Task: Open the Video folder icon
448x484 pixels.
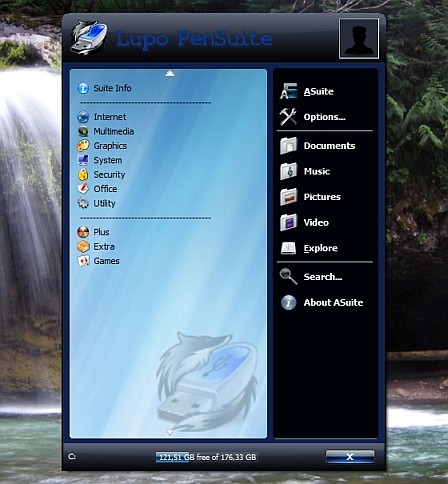Action: coord(288,222)
